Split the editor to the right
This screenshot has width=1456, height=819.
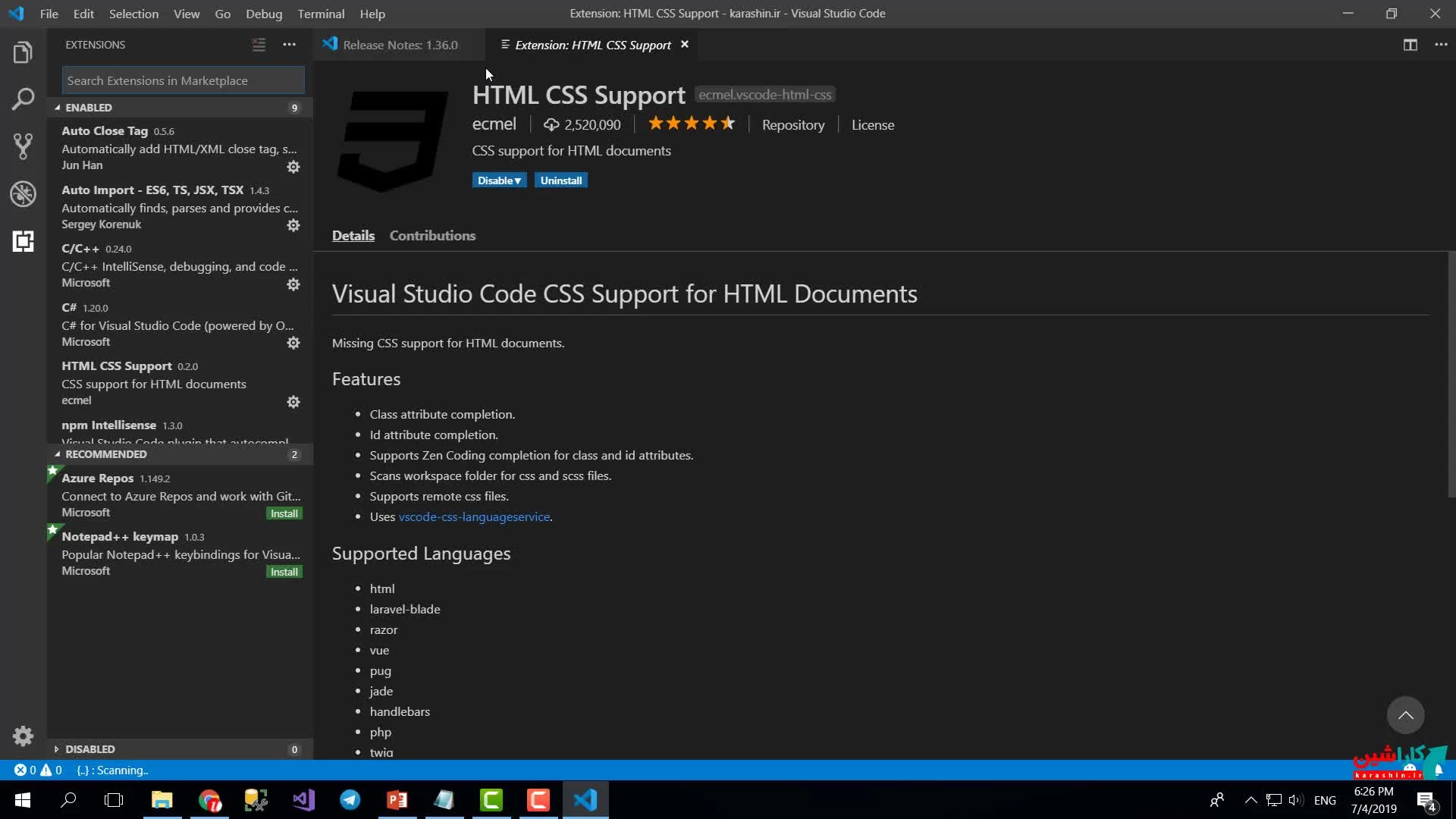1410,45
